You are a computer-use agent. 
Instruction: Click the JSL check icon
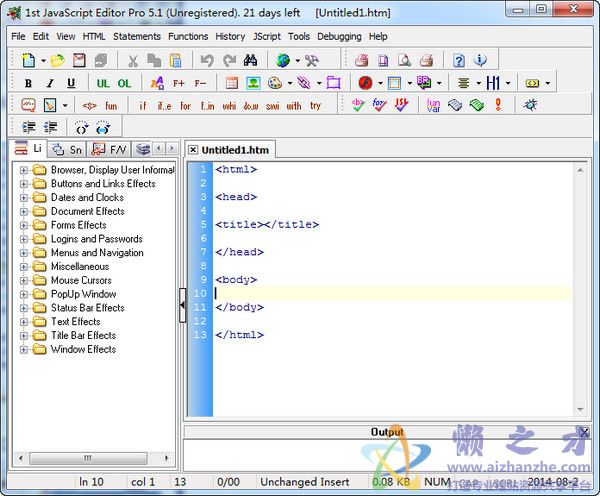pyautogui.click(x=401, y=104)
